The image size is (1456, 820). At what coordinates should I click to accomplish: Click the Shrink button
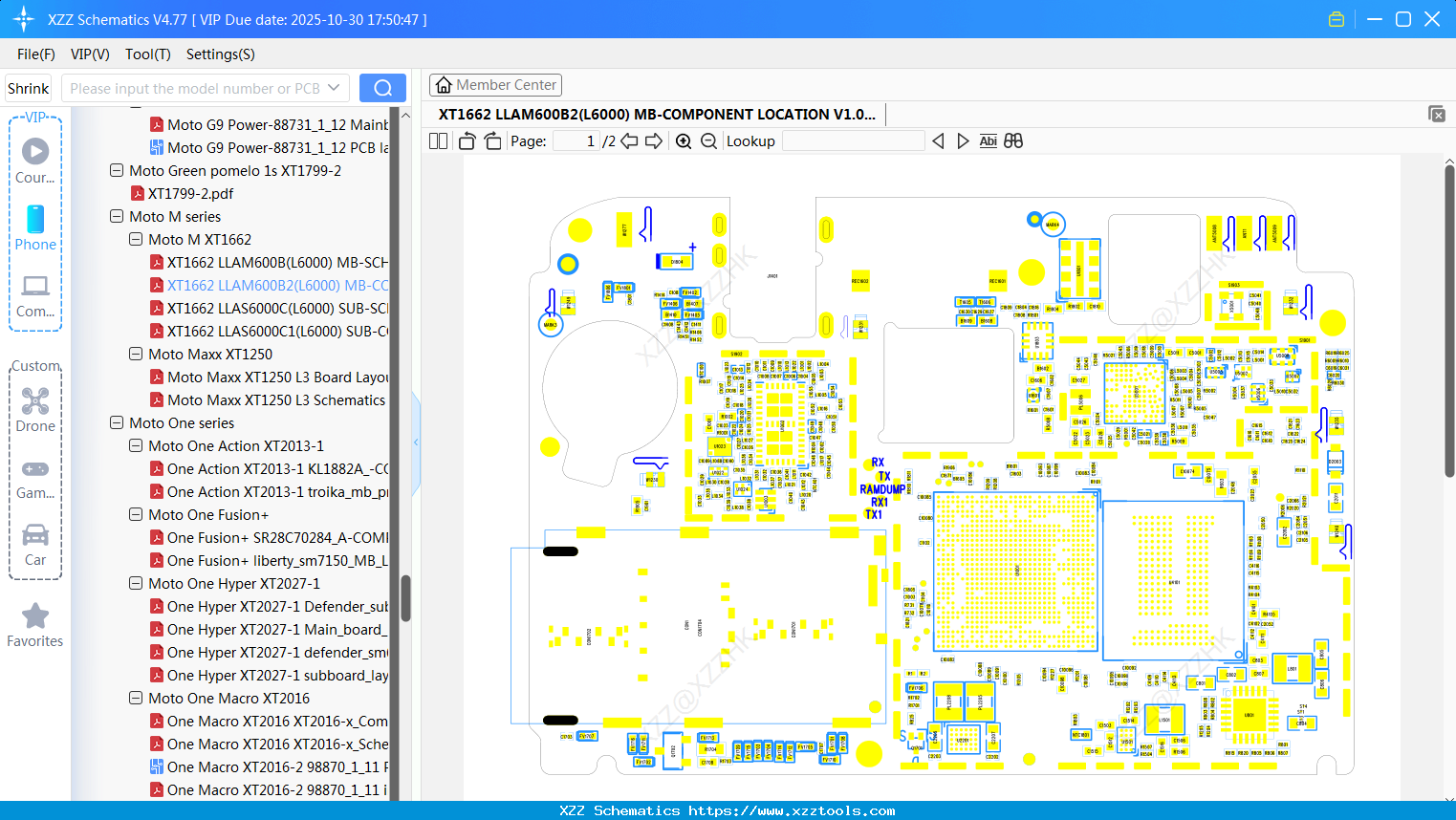29,89
